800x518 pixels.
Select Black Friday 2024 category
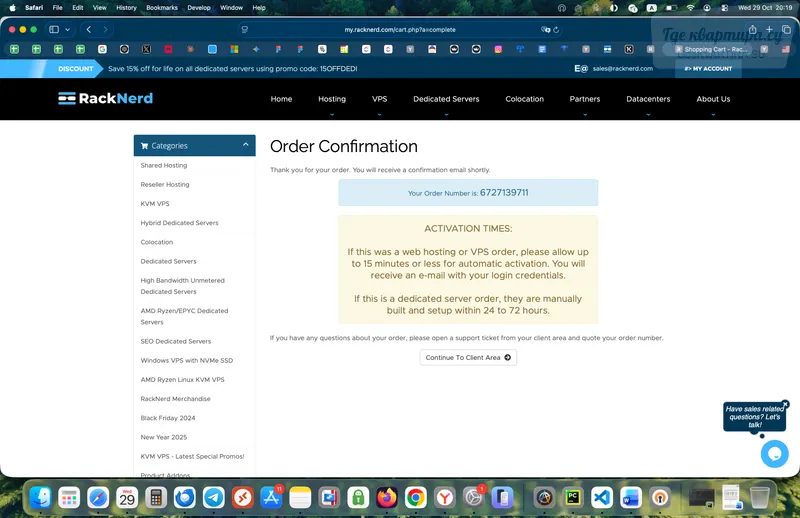click(168, 418)
